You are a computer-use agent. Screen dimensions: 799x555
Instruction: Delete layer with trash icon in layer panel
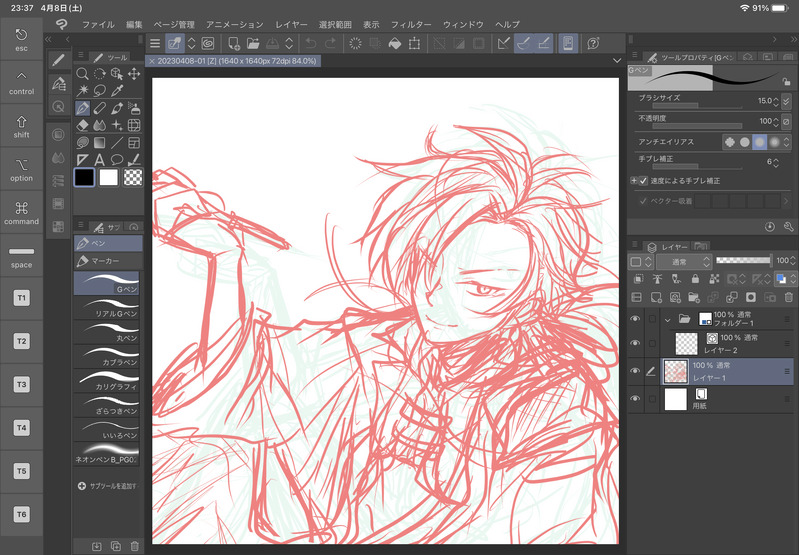tap(789, 297)
